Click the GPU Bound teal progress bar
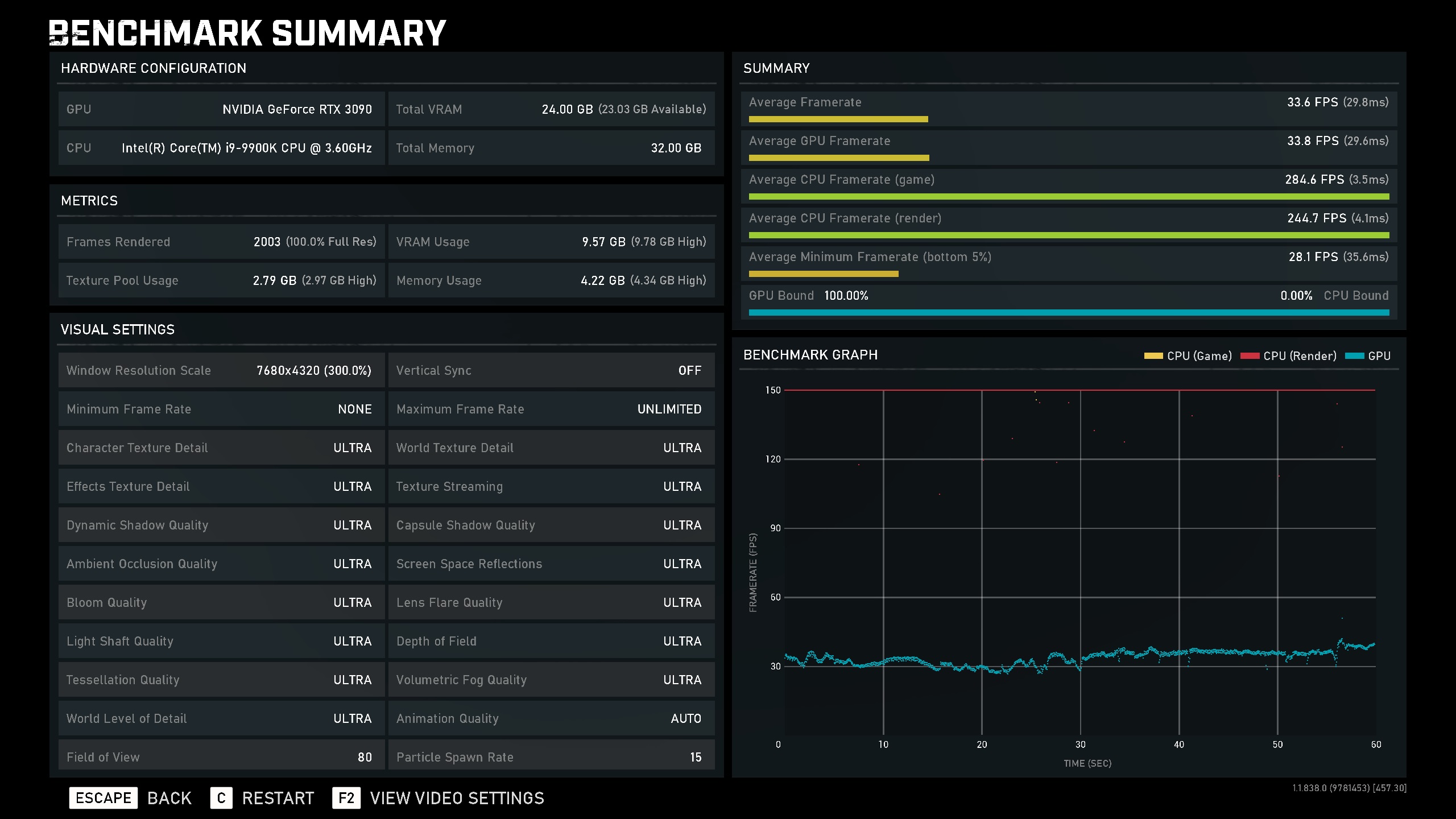 point(1068,312)
